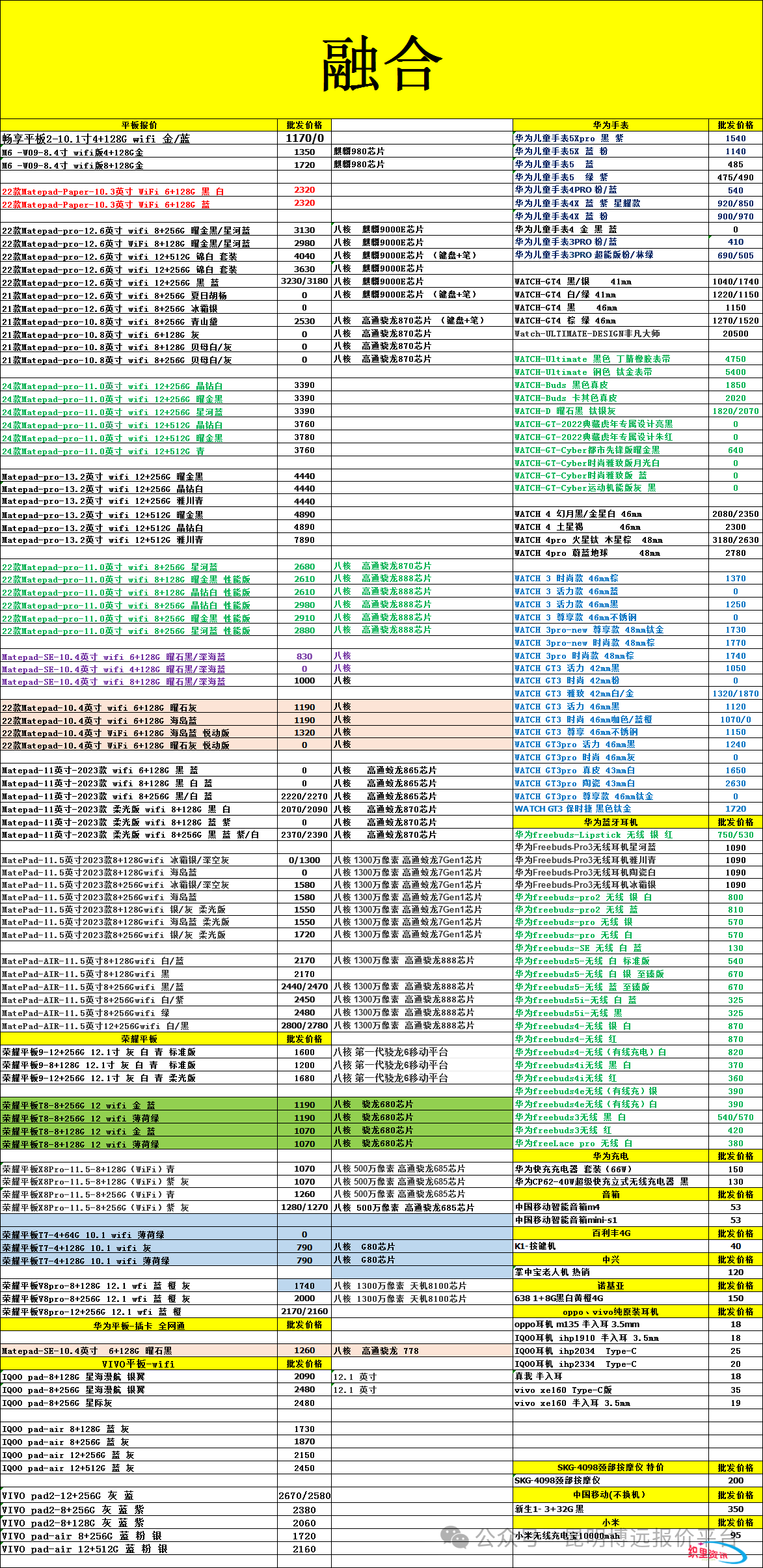Click the 华为平板-插卡 全网通 header
The width and height of the screenshot is (763, 1568).
[139, 1325]
